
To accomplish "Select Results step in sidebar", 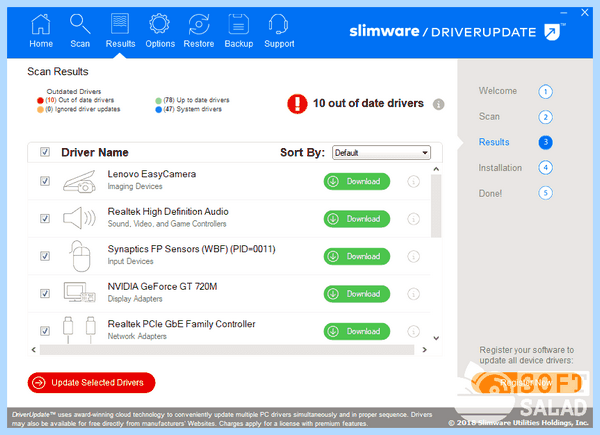I will coord(494,142).
